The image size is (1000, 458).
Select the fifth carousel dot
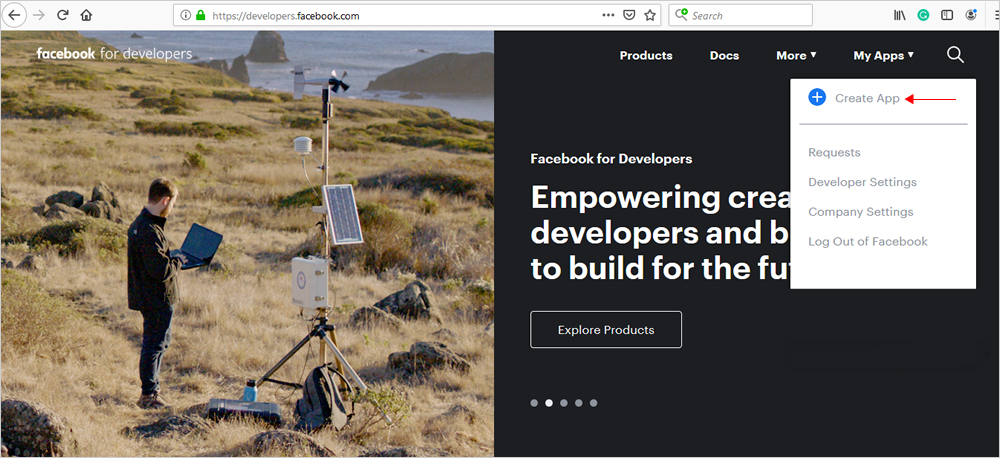594,403
